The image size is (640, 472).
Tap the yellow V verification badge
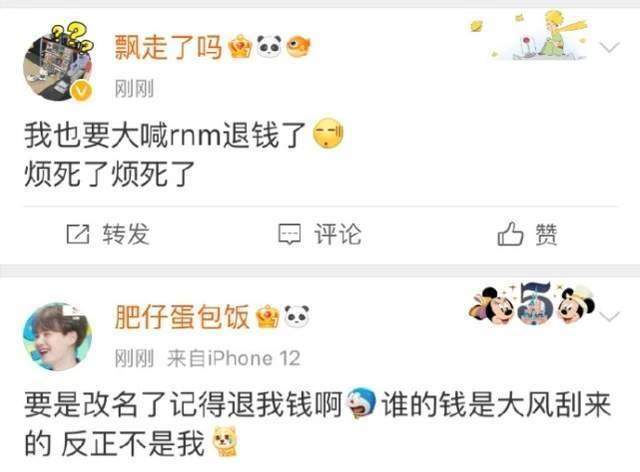click(82, 91)
